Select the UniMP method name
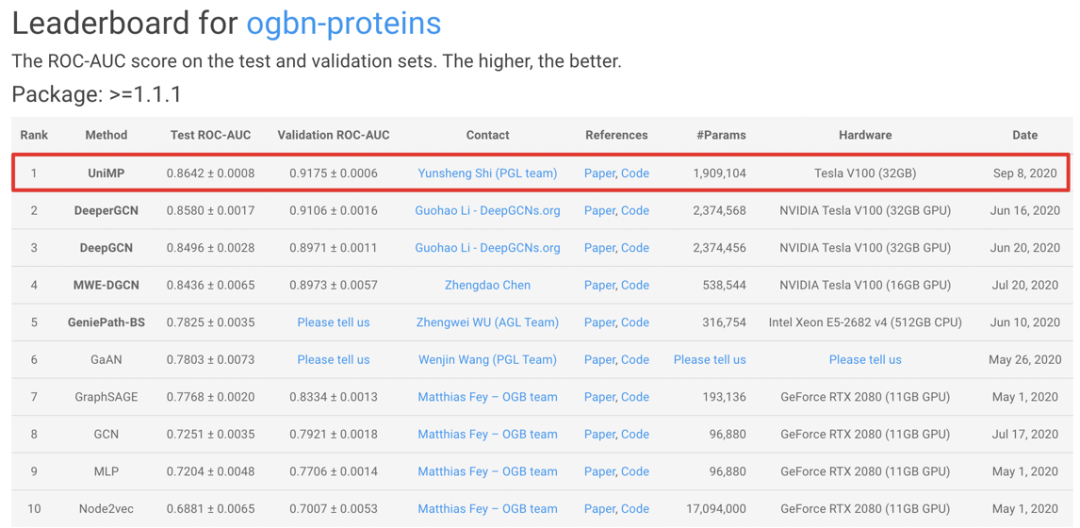The height and width of the screenshot is (528, 1080). click(x=106, y=173)
